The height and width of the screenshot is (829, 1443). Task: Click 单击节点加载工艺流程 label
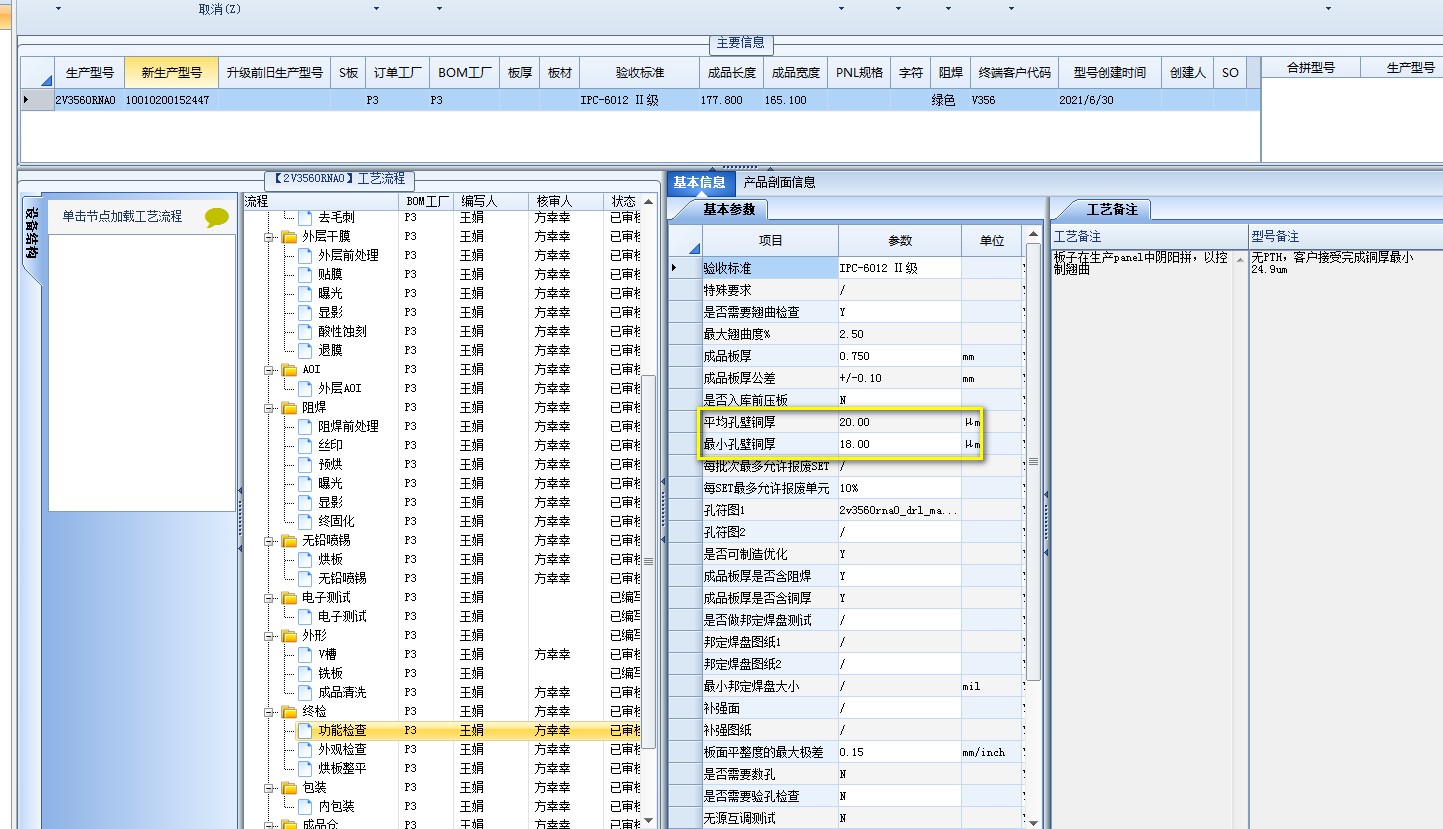(x=122, y=216)
